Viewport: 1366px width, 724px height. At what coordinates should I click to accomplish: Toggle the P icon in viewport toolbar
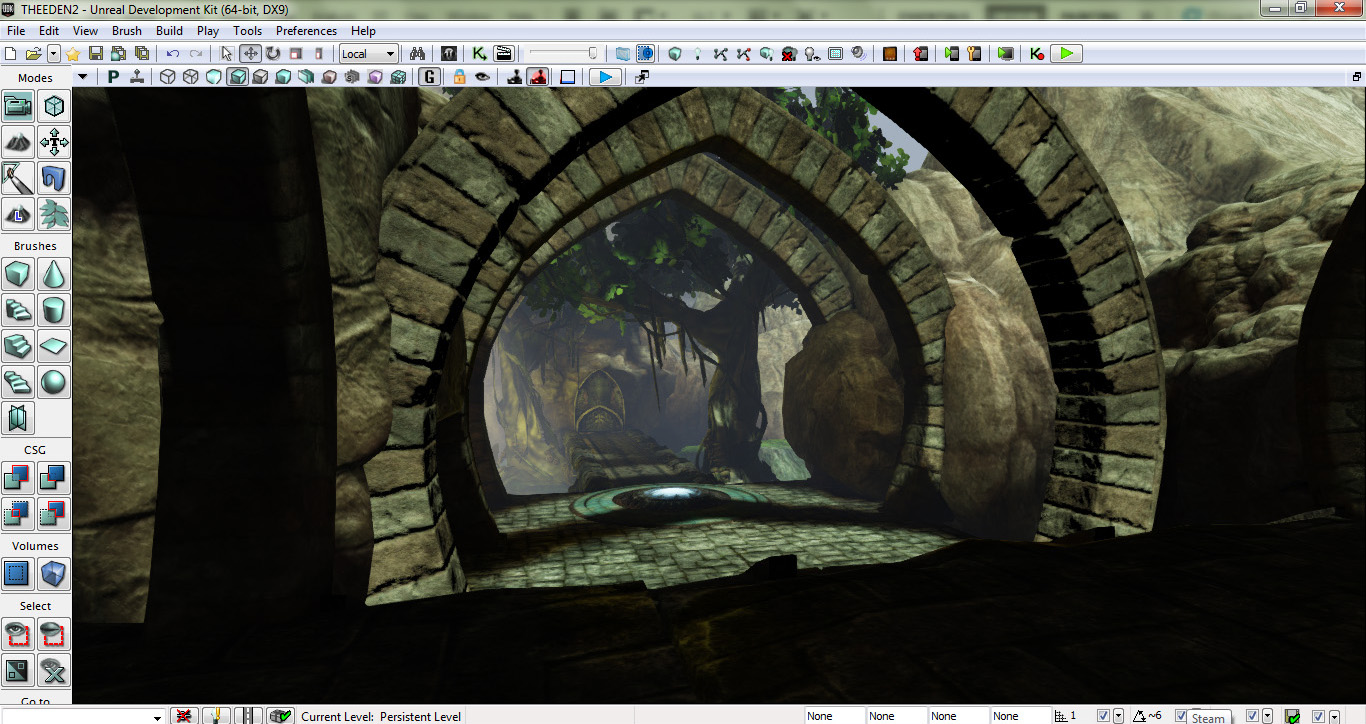pyautogui.click(x=113, y=77)
